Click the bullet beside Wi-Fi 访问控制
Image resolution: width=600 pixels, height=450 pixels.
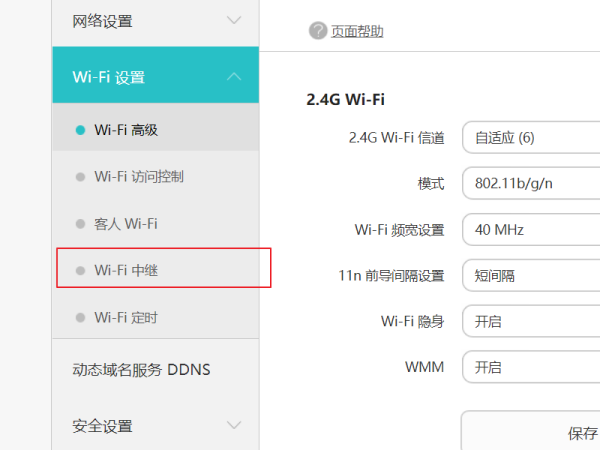[80, 177]
